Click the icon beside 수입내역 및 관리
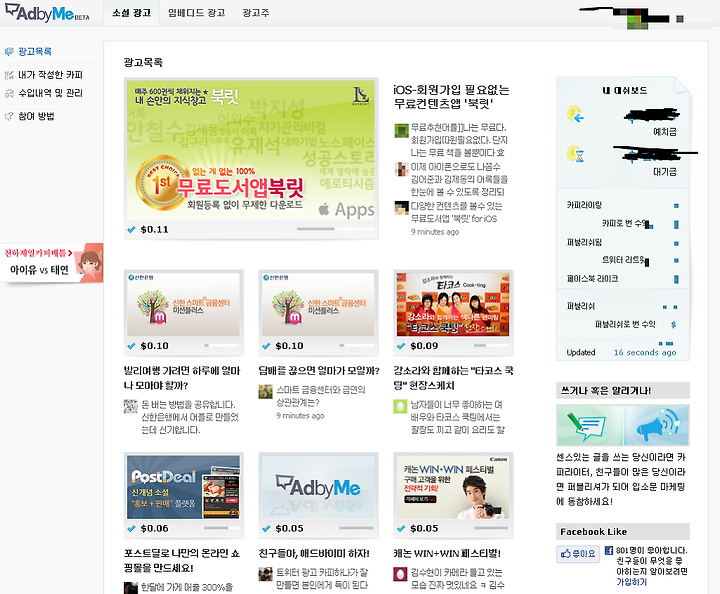Viewport: 720px width, 594px height. 9,94
